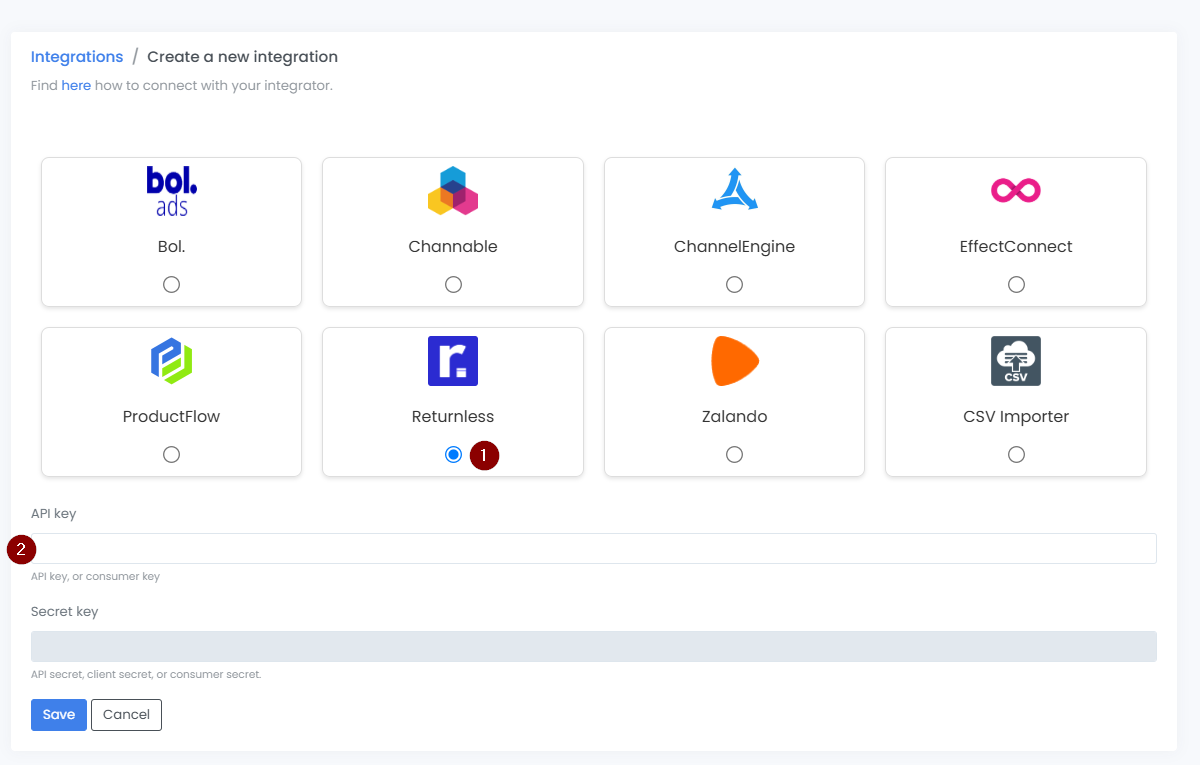1200x765 pixels.
Task: Go to Integrations breadcrumb link
Action: point(77,57)
